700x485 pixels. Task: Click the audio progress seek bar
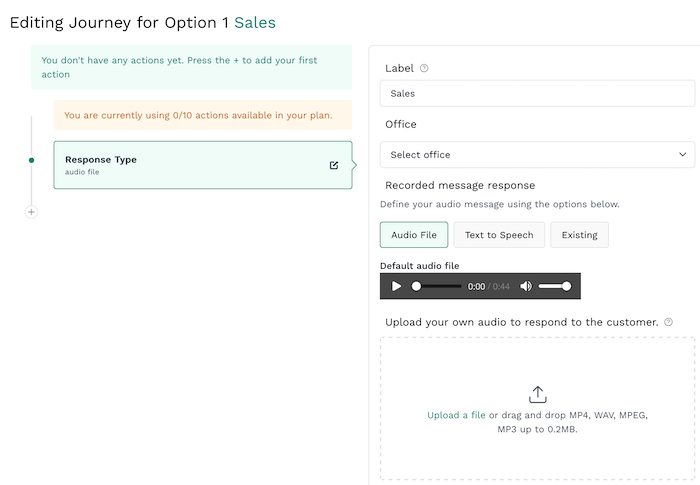(x=438, y=286)
